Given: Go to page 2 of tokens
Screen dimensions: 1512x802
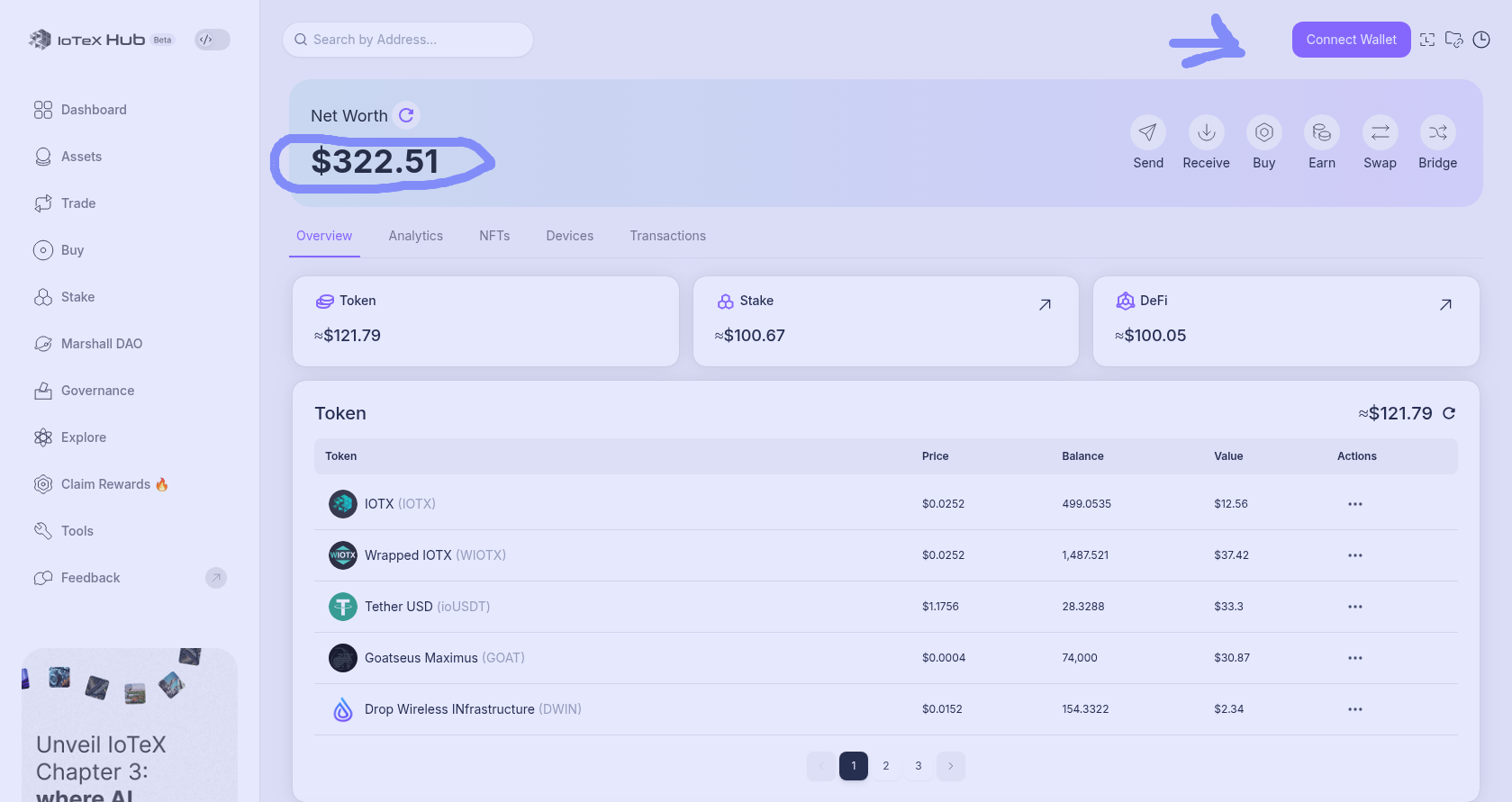Looking at the screenshot, I should tap(886, 766).
